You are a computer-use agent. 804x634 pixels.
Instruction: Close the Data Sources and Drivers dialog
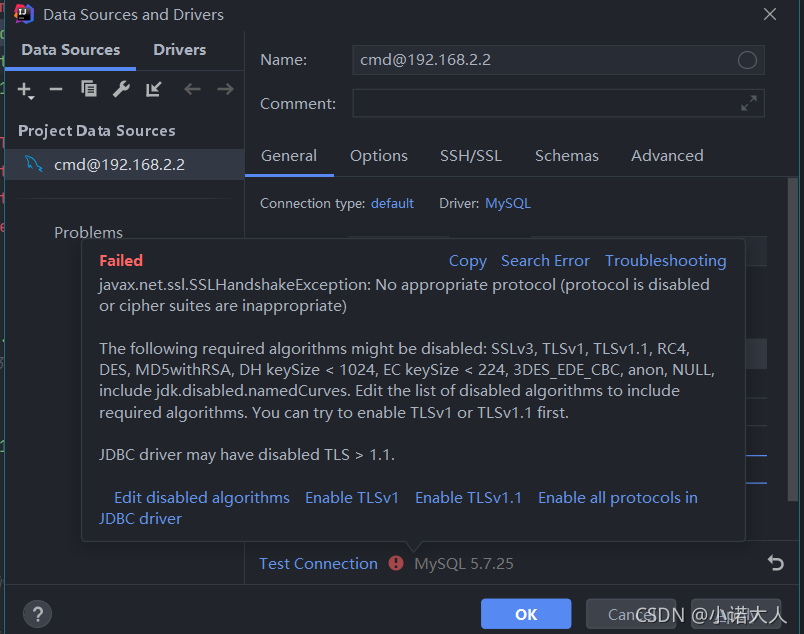770,14
